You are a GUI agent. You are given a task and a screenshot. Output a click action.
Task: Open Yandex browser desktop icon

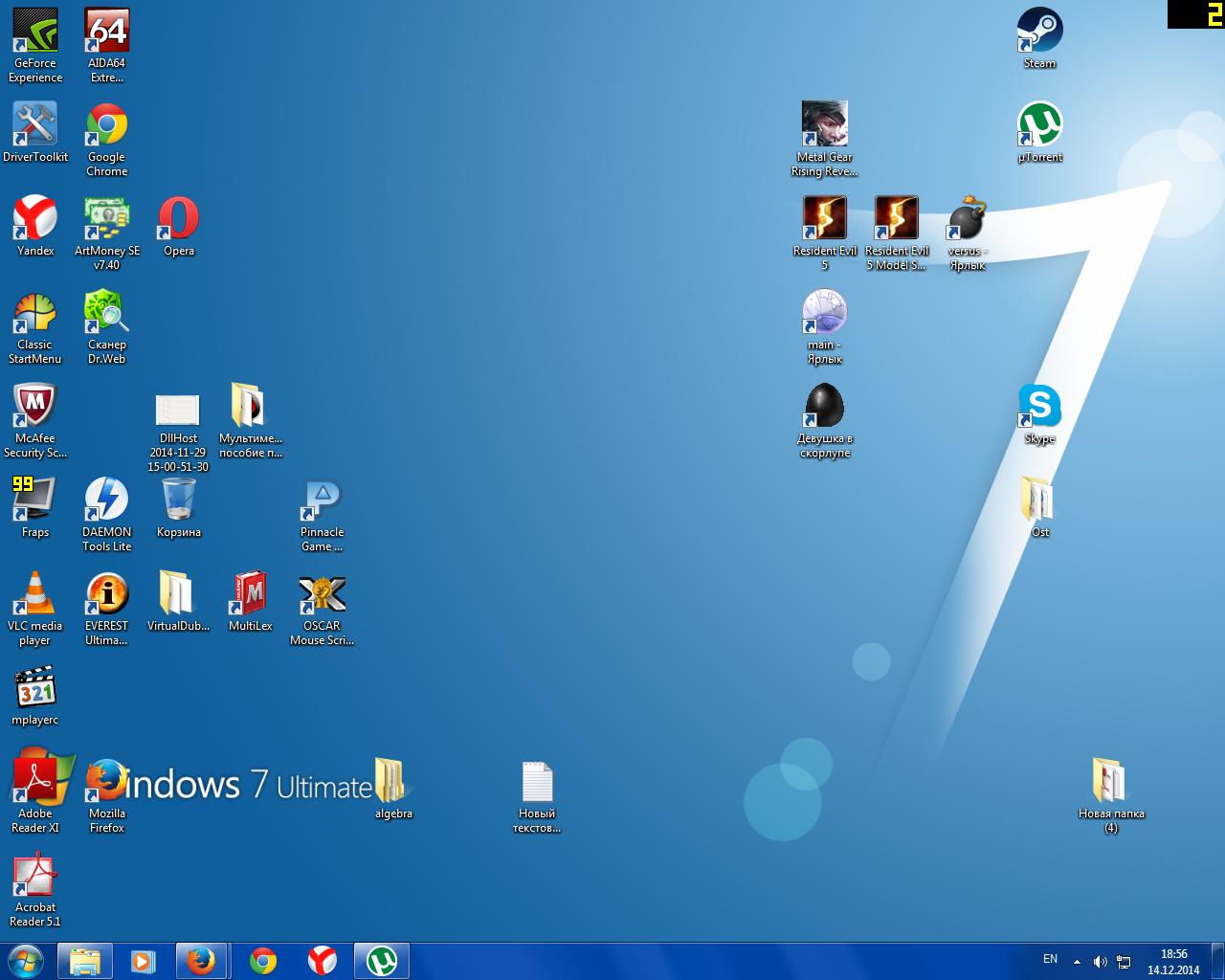(x=35, y=226)
